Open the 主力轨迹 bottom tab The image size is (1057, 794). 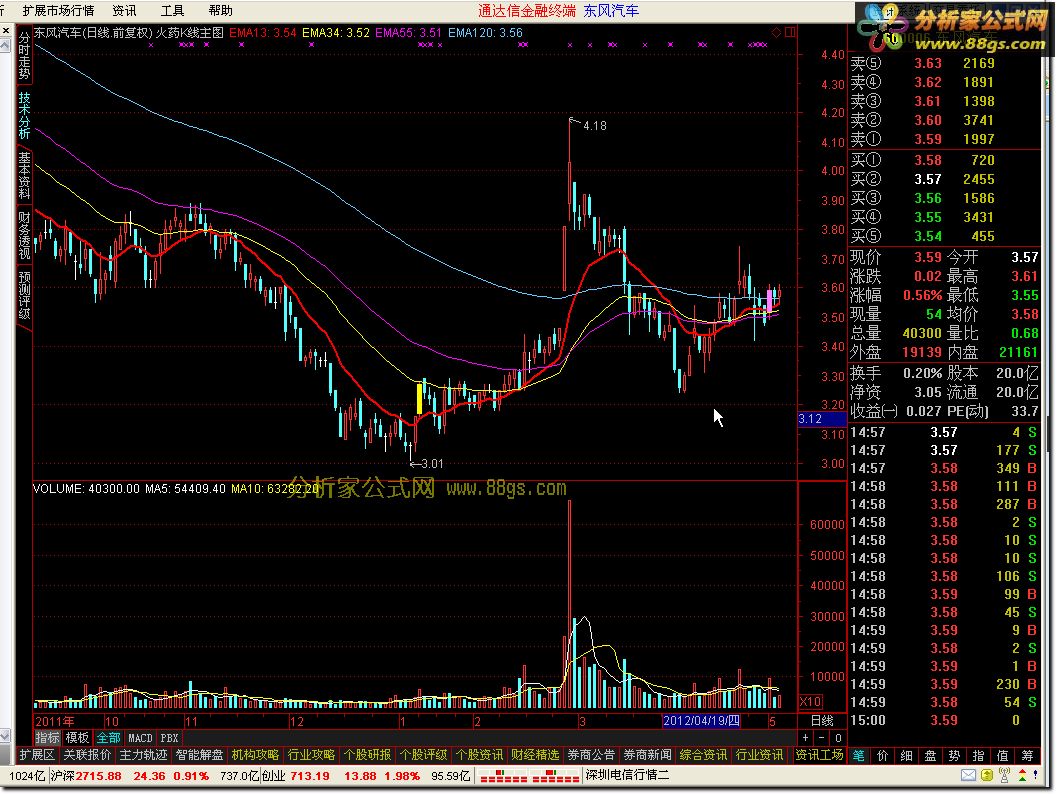coord(143,755)
